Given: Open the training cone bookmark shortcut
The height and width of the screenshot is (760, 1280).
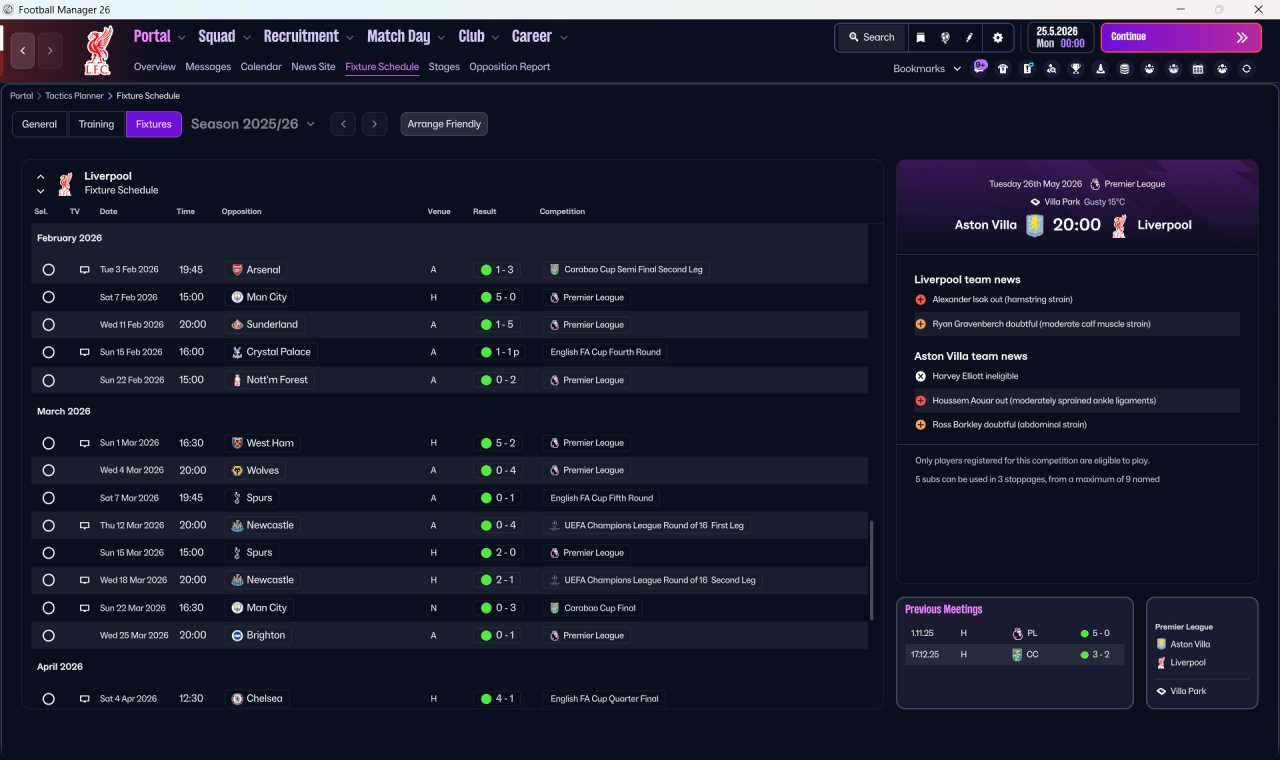Looking at the screenshot, I should click(1101, 69).
